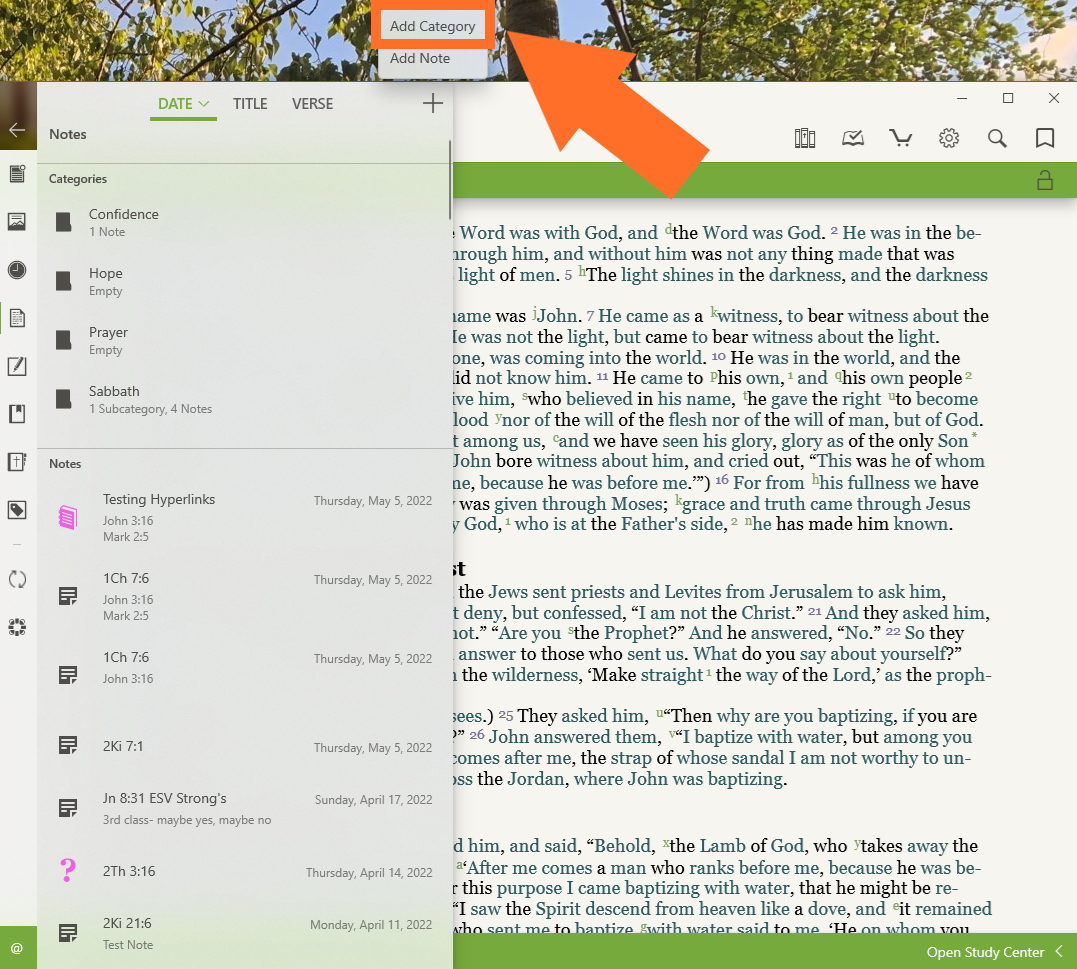Open the shopping cart store
The width and height of the screenshot is (1077, 969).
901,138
